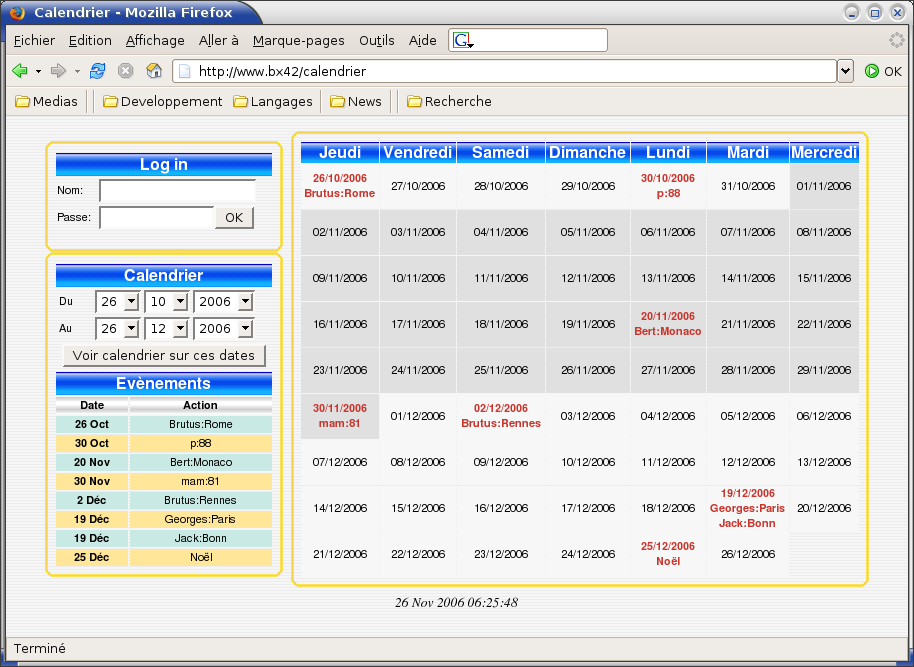Open the Recherche bookmark folder
Viewport: 914px width, 667px height.
point(449,101)
